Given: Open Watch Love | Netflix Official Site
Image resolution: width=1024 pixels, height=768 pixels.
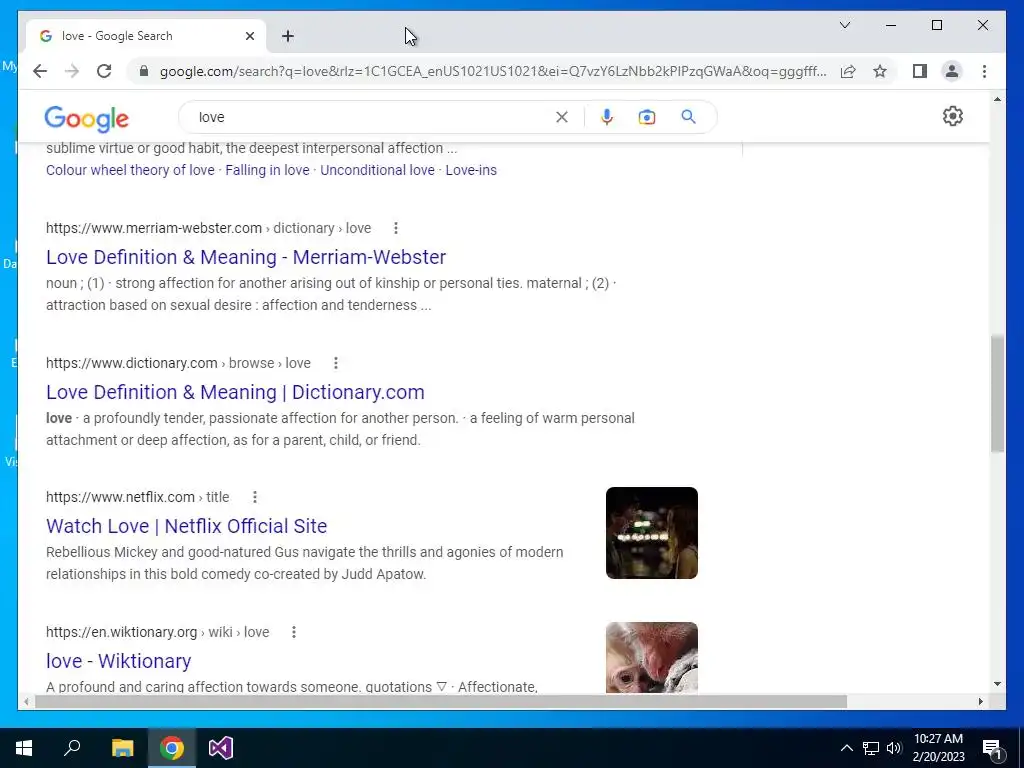Looking at the screenshot, I should 186,526.
